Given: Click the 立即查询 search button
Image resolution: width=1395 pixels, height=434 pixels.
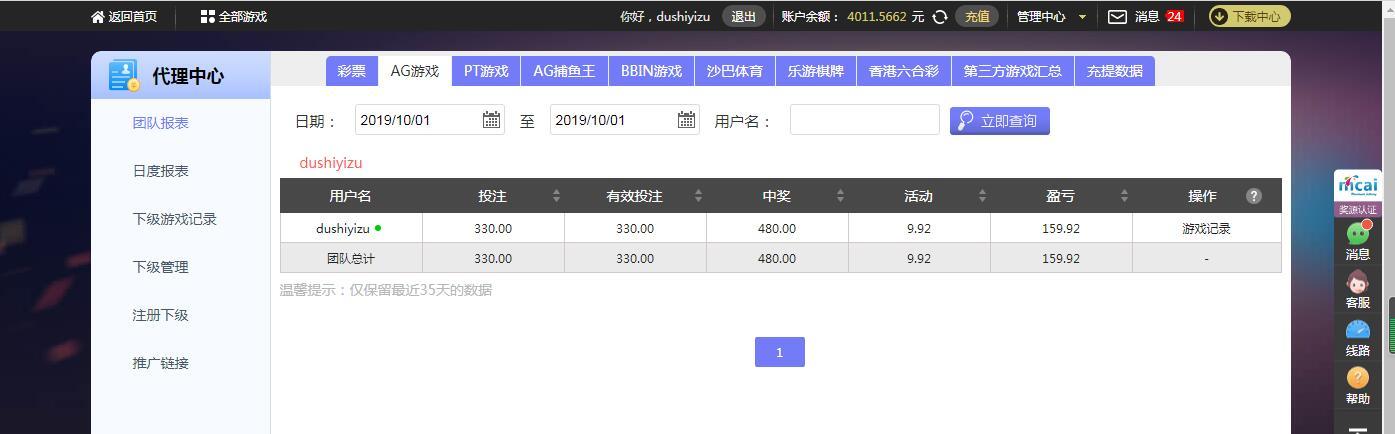Looking at the screenshot, I should [1000, 121].
